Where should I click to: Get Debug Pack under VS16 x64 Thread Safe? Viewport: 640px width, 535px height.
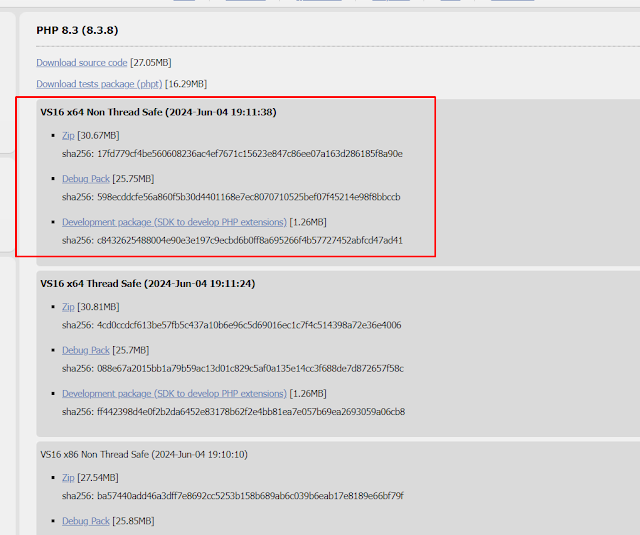[86, 350]
